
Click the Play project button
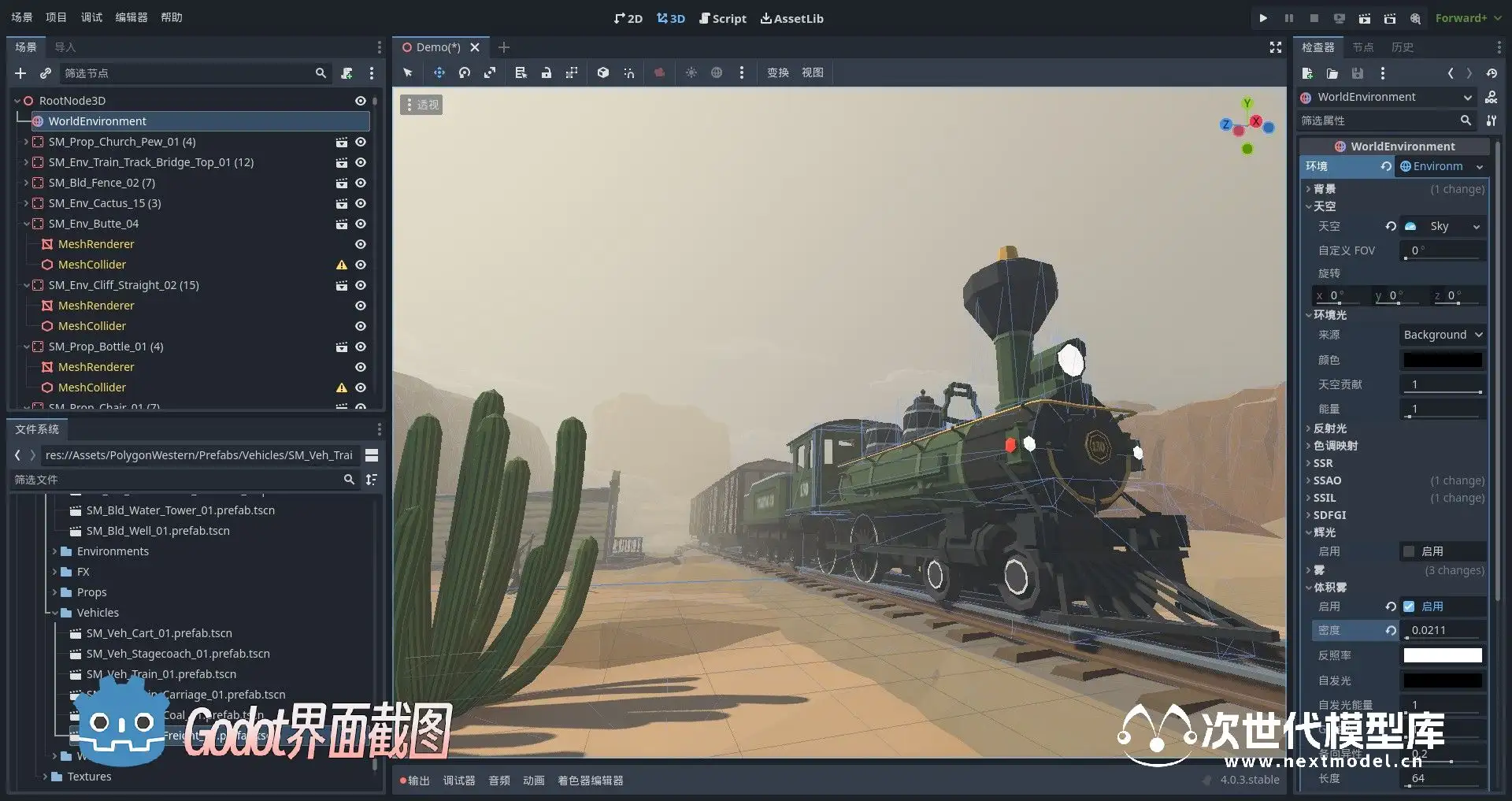(x=1263, y=18)
